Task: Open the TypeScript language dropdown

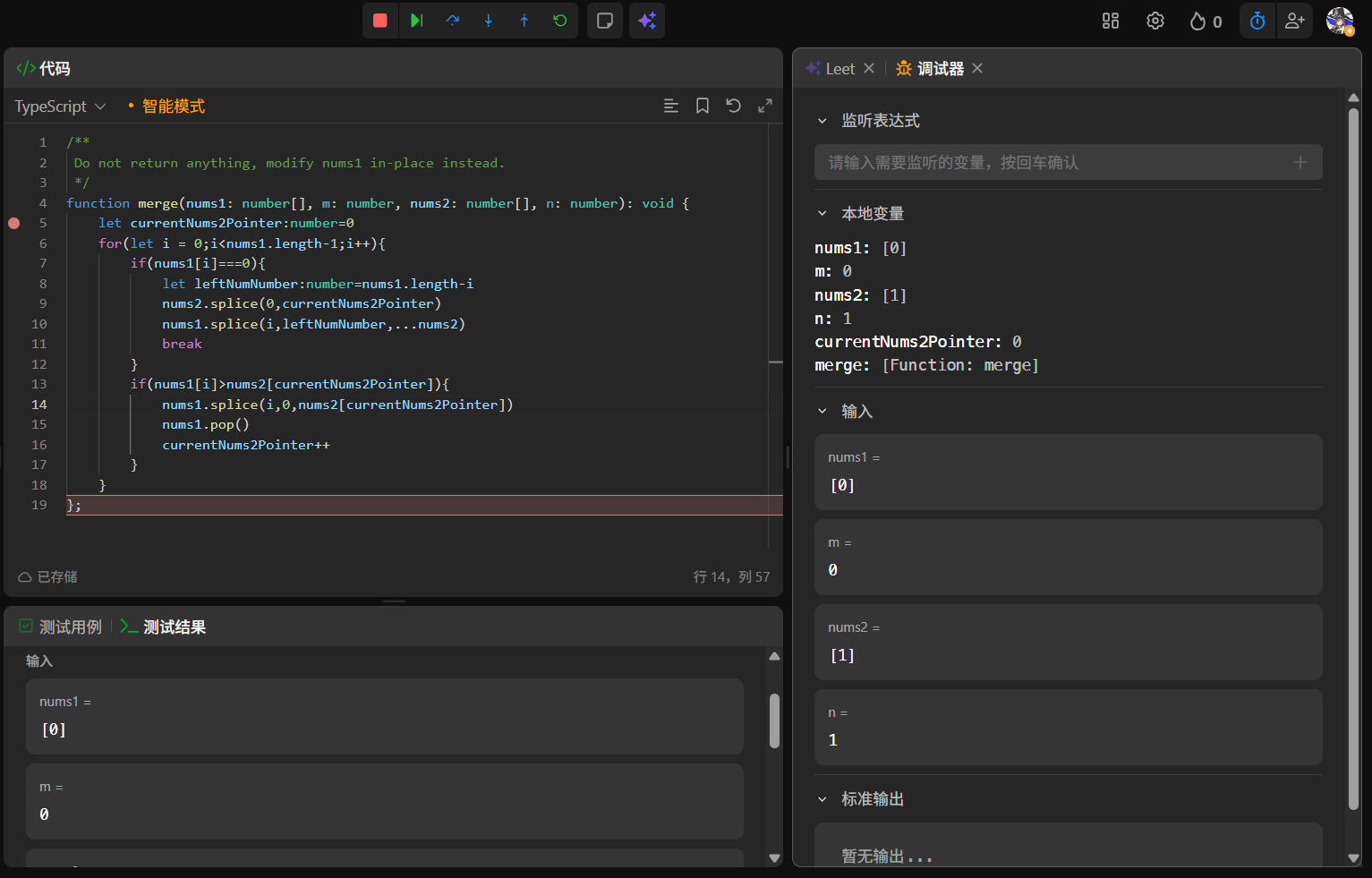Action: pos(60,107)
